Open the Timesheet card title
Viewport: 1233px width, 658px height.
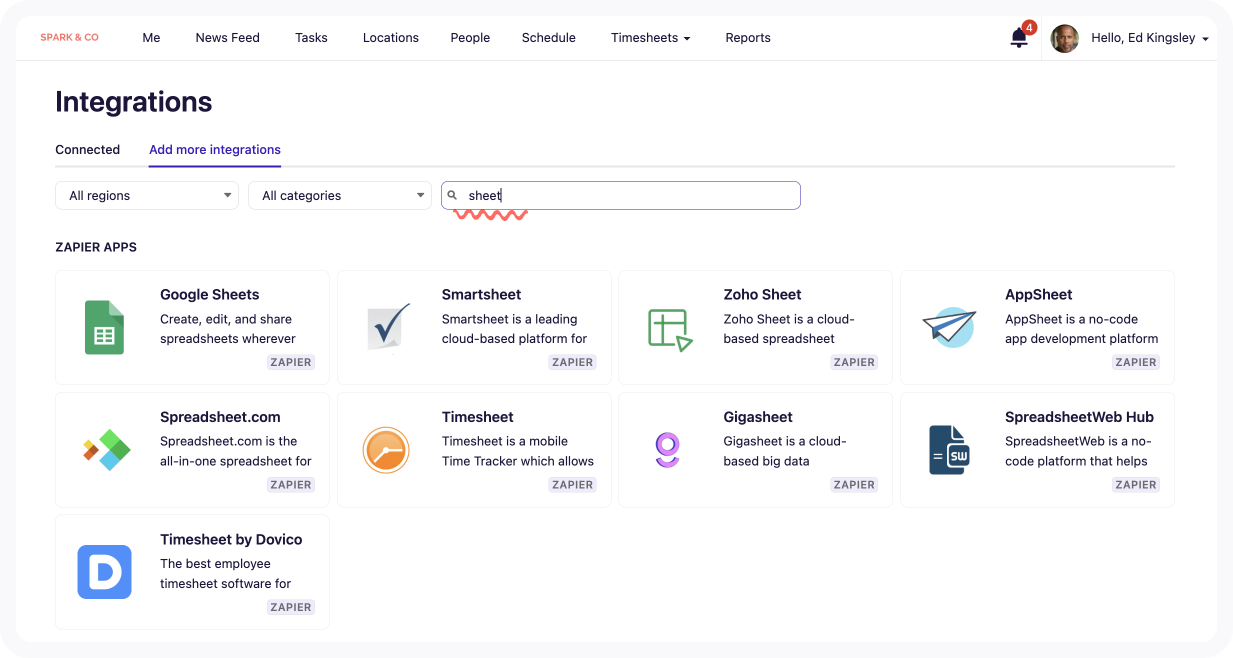(x=478, y=417)
